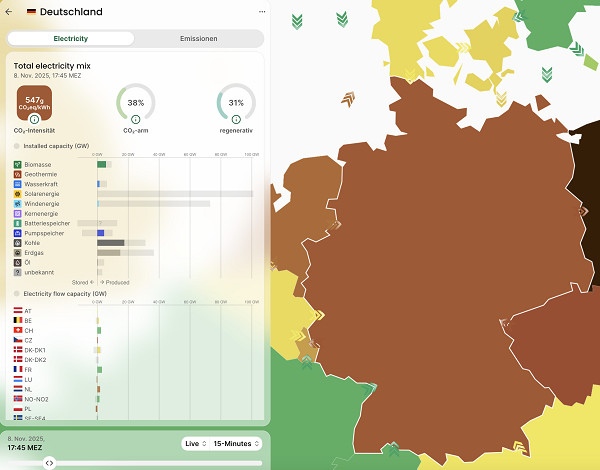600x470 pixels.
Task: Click the FR exchange row
Action: (27, 369)
